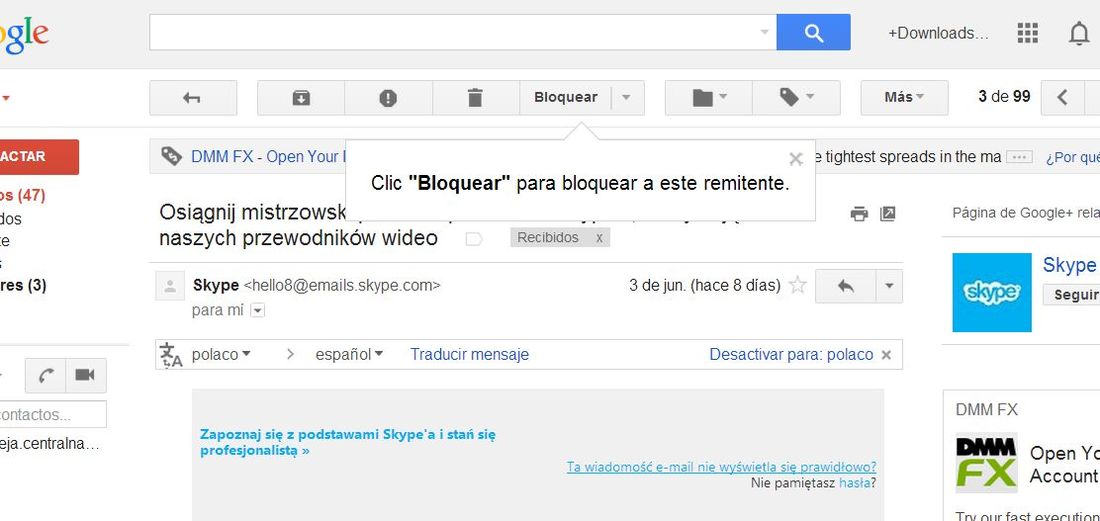Click the DMM FX logo

click(986, 461)
